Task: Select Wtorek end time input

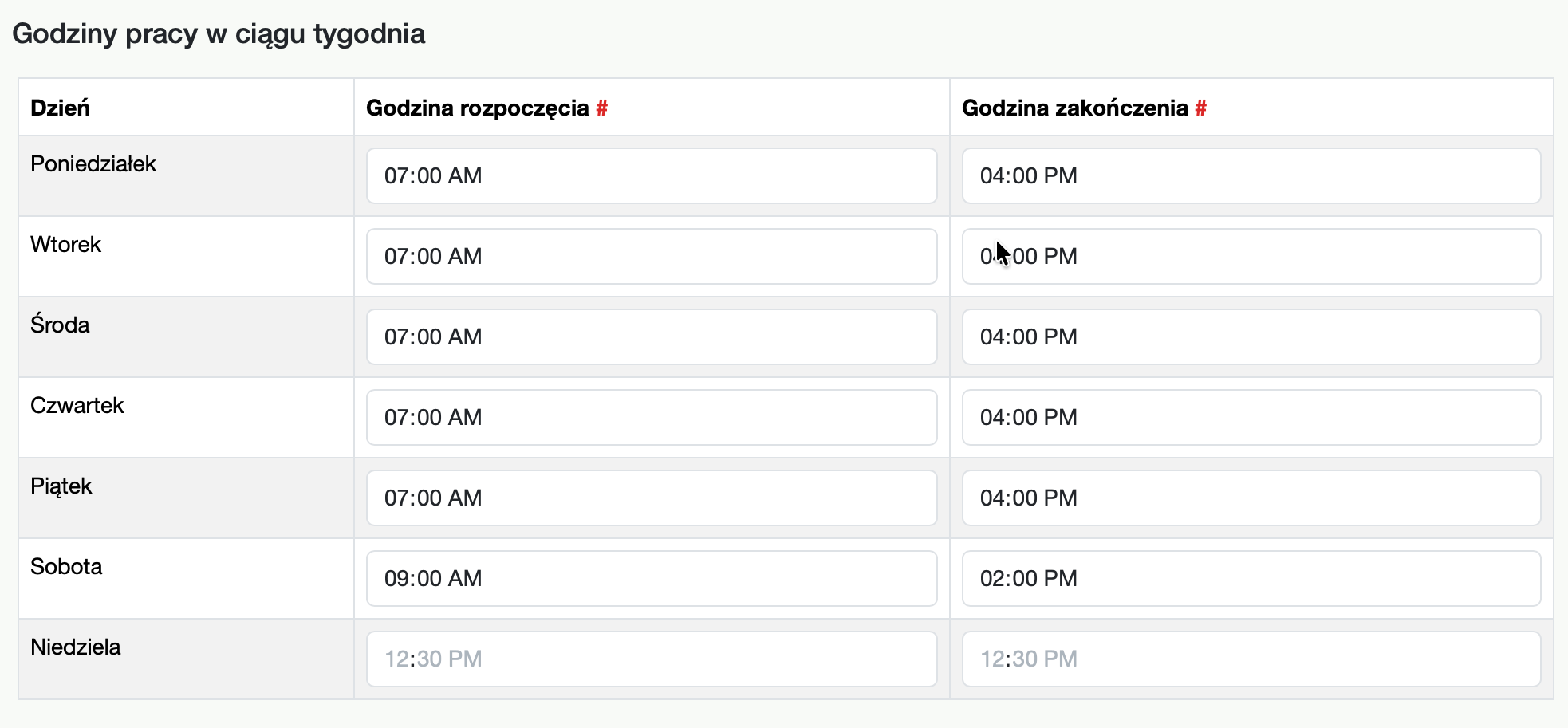Action: coord(1251,256)
